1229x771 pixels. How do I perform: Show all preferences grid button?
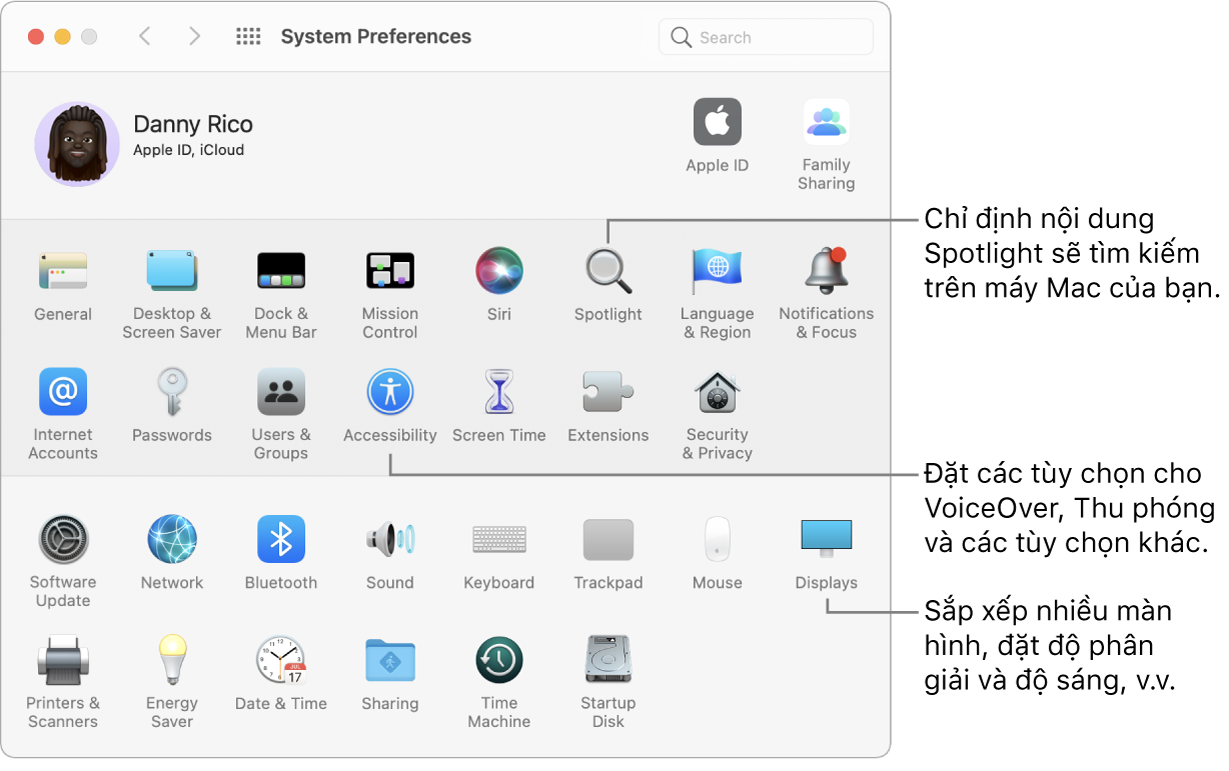pos(248,37)
